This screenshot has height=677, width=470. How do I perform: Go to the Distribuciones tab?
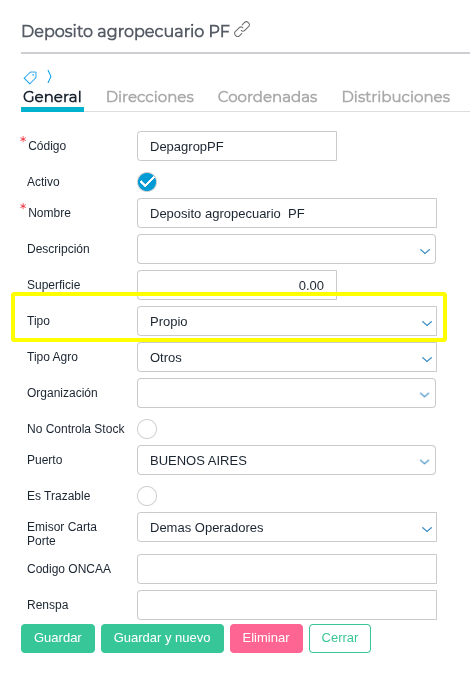coord(396,97)
